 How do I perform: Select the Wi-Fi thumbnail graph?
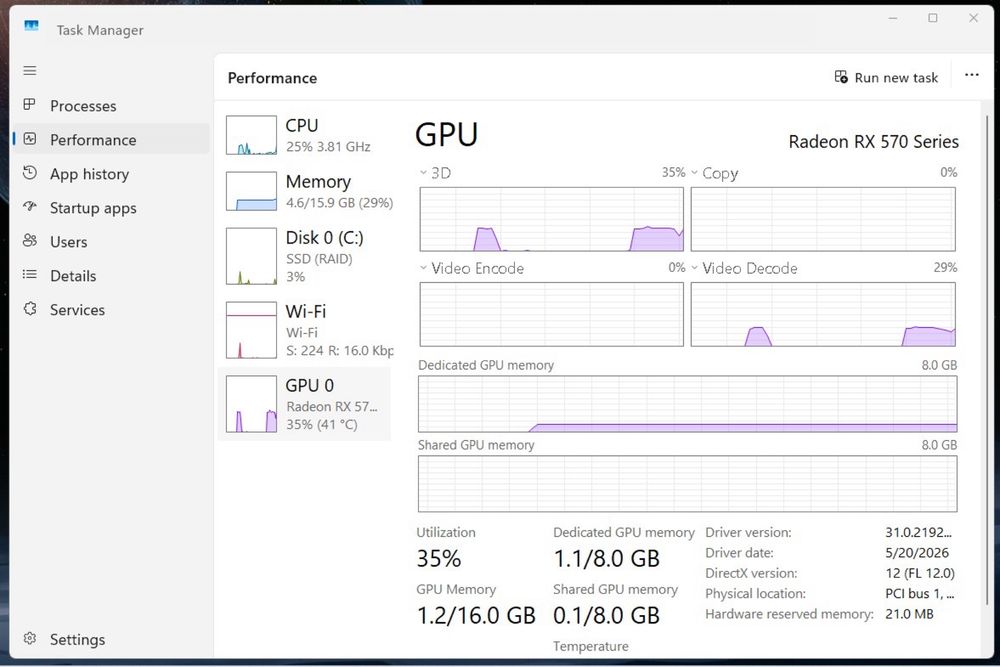tap(251, 330)
